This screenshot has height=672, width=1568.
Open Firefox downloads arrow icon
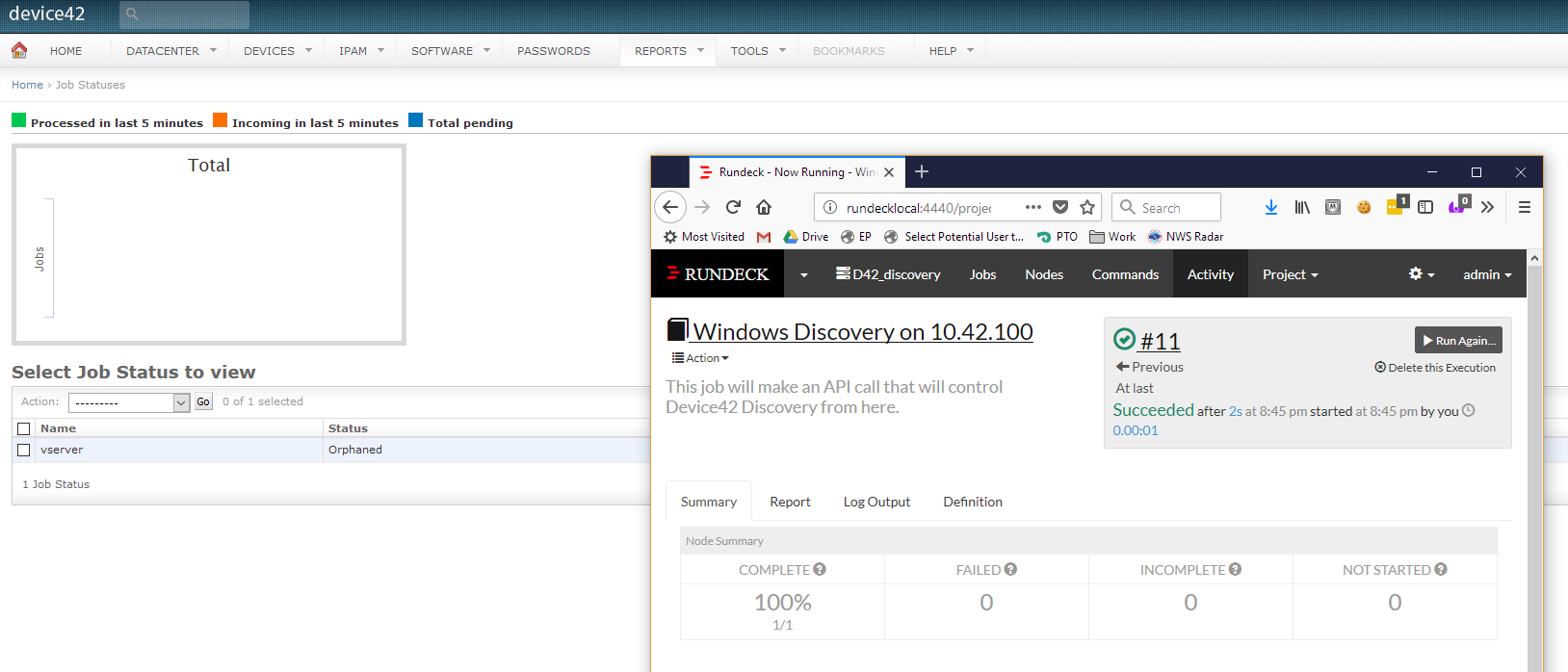tap(1271, 207)
